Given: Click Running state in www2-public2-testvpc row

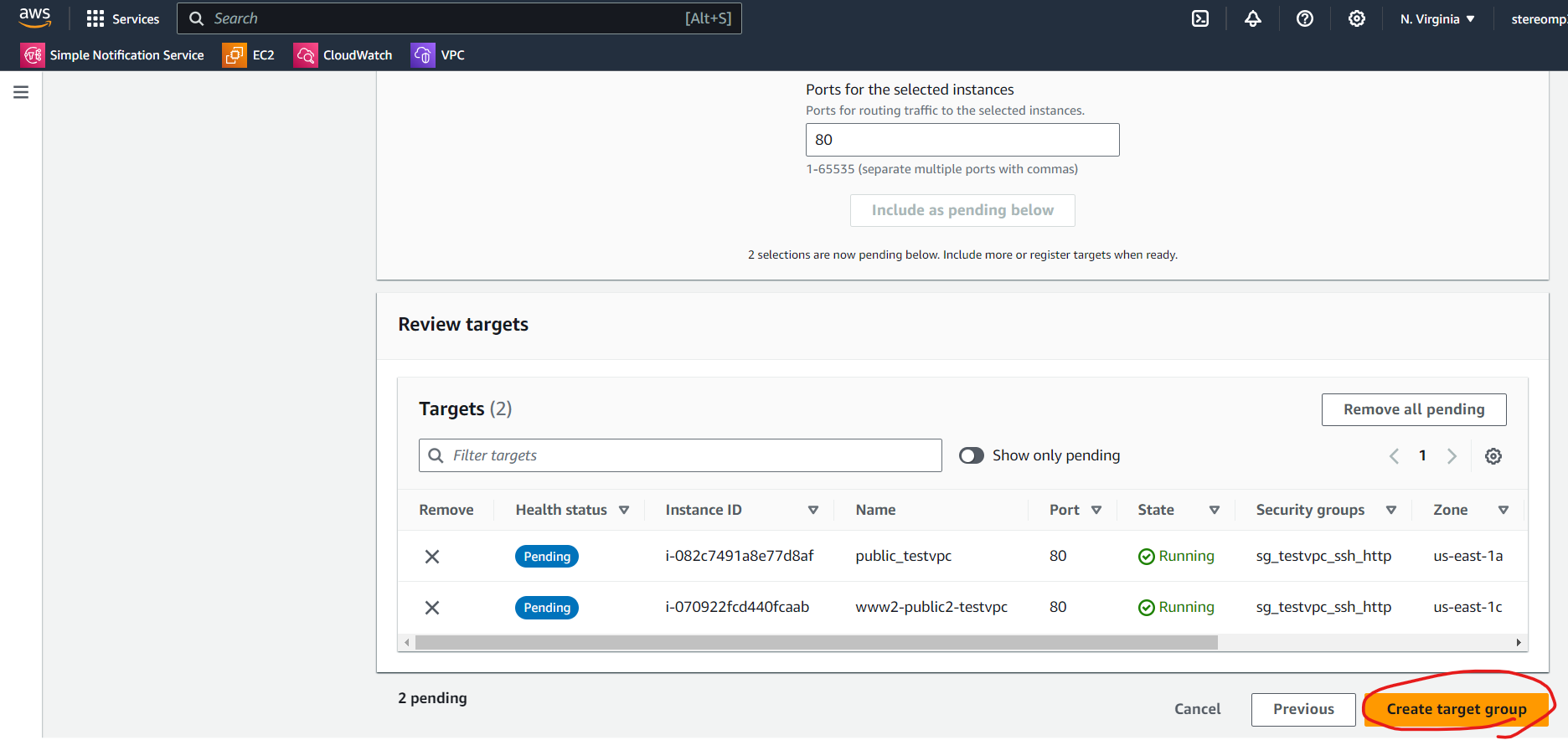Looking at the screenshot, I should [x=1176, y=607].
